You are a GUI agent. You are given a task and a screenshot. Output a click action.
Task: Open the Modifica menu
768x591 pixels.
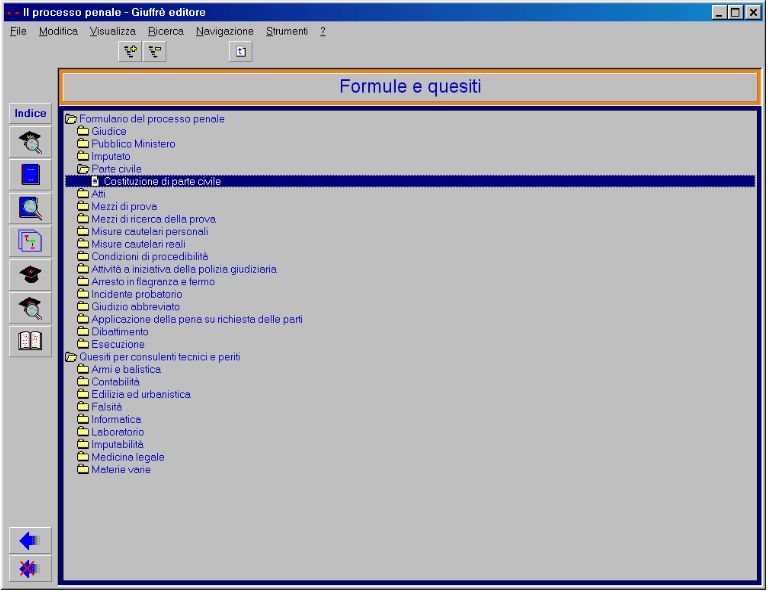click(x=58, y=31)
